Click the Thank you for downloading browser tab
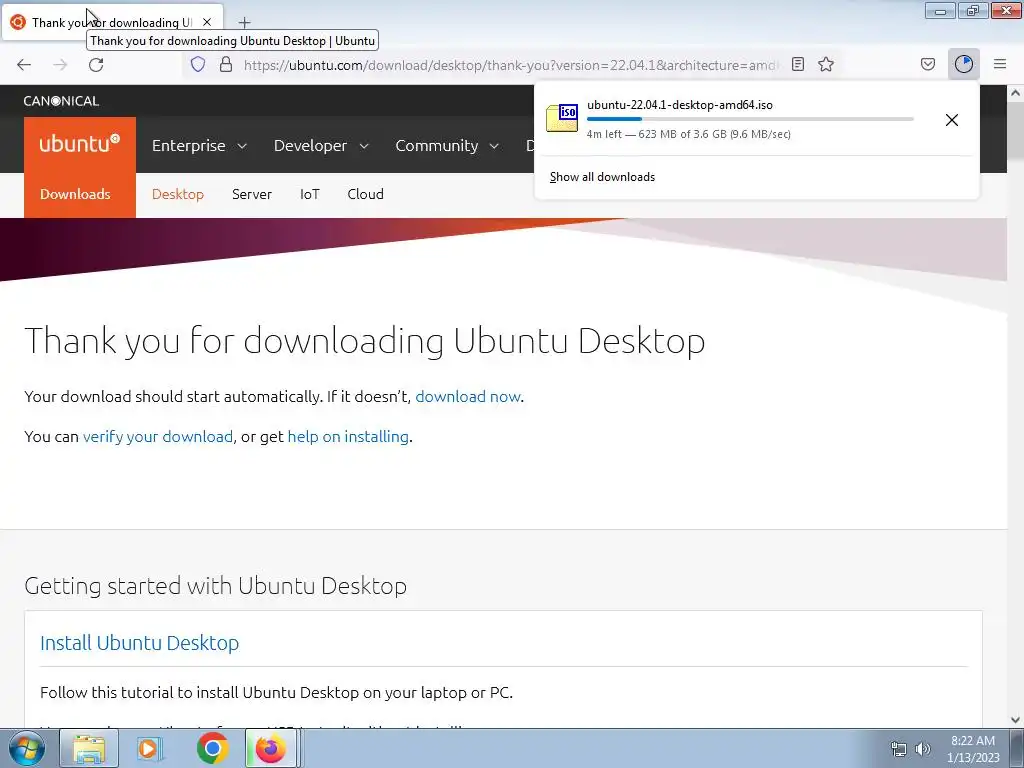 pyautogui.click(x=112, y=22)
